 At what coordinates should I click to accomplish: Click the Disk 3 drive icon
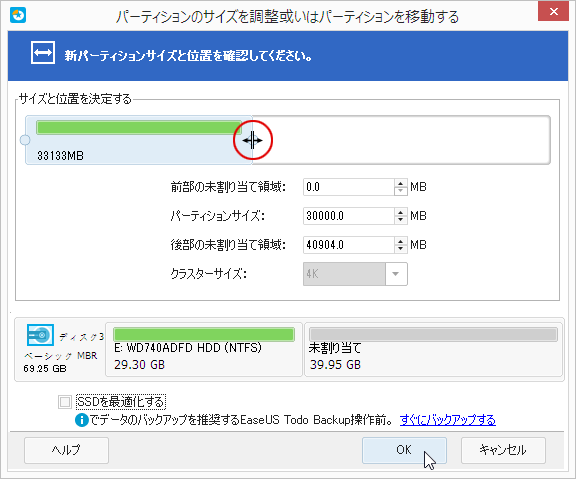(40, 335)
